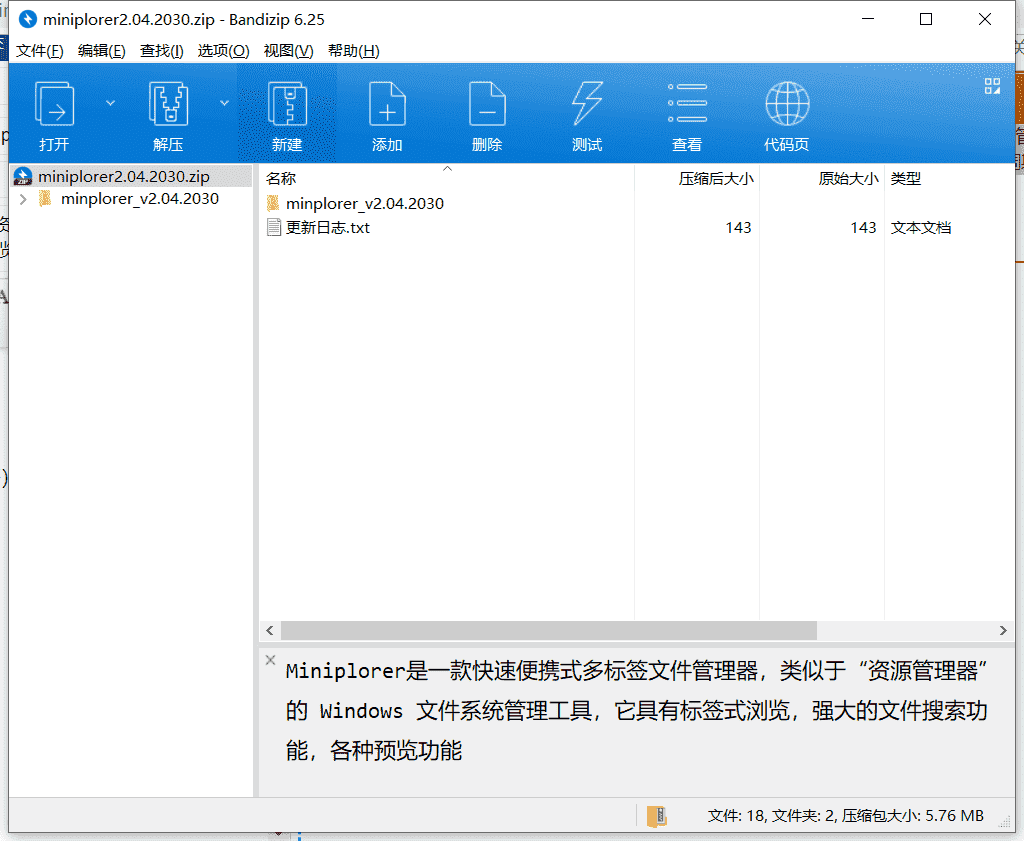Click the status text 文件: 18, 文件夹: 2

tap(770, 816)
